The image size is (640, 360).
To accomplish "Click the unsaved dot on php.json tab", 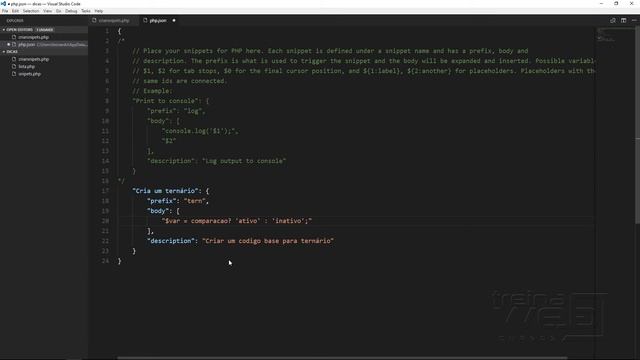I will [174, 20].
